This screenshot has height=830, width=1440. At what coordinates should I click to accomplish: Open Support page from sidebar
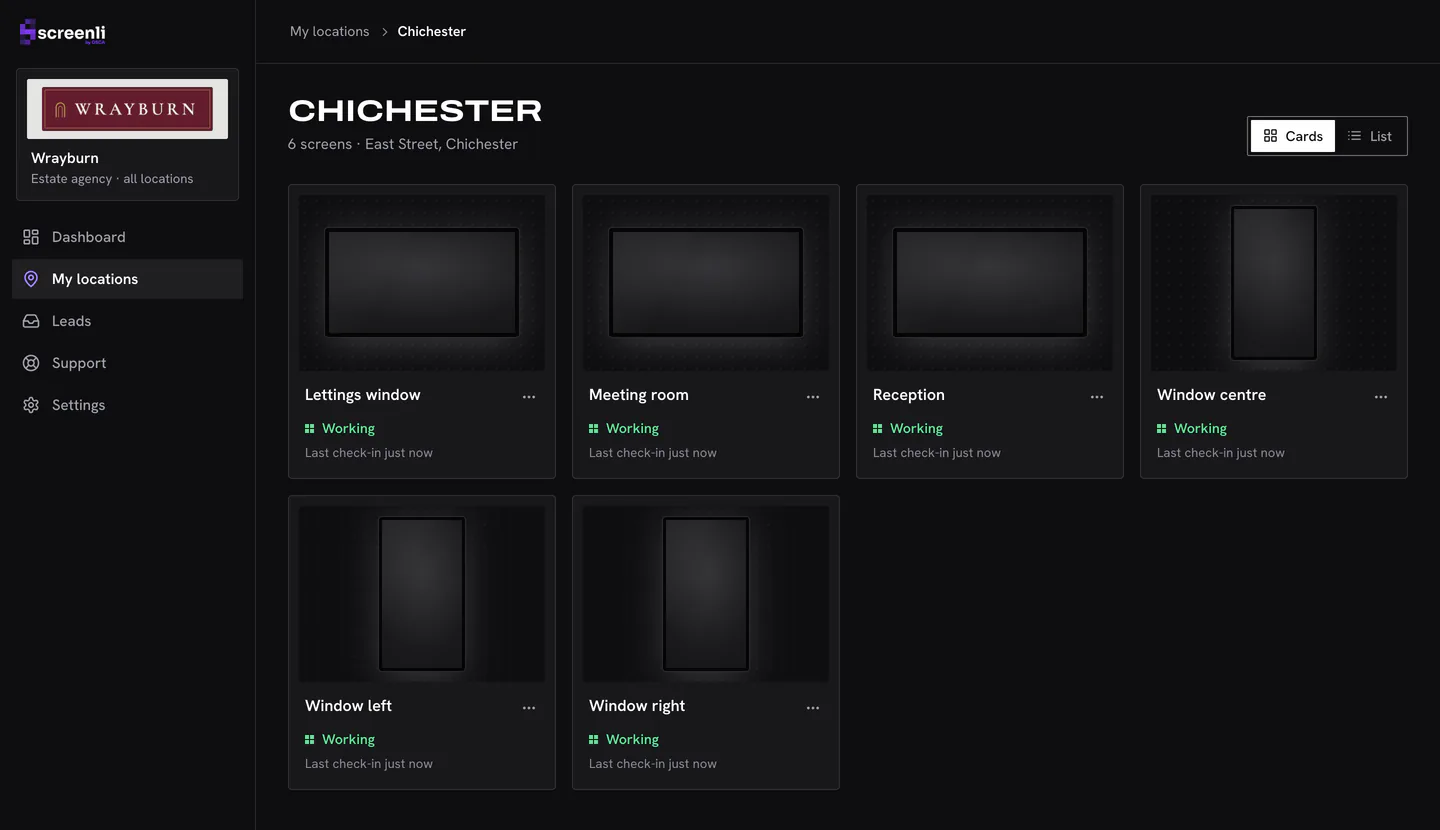point(127,363)
